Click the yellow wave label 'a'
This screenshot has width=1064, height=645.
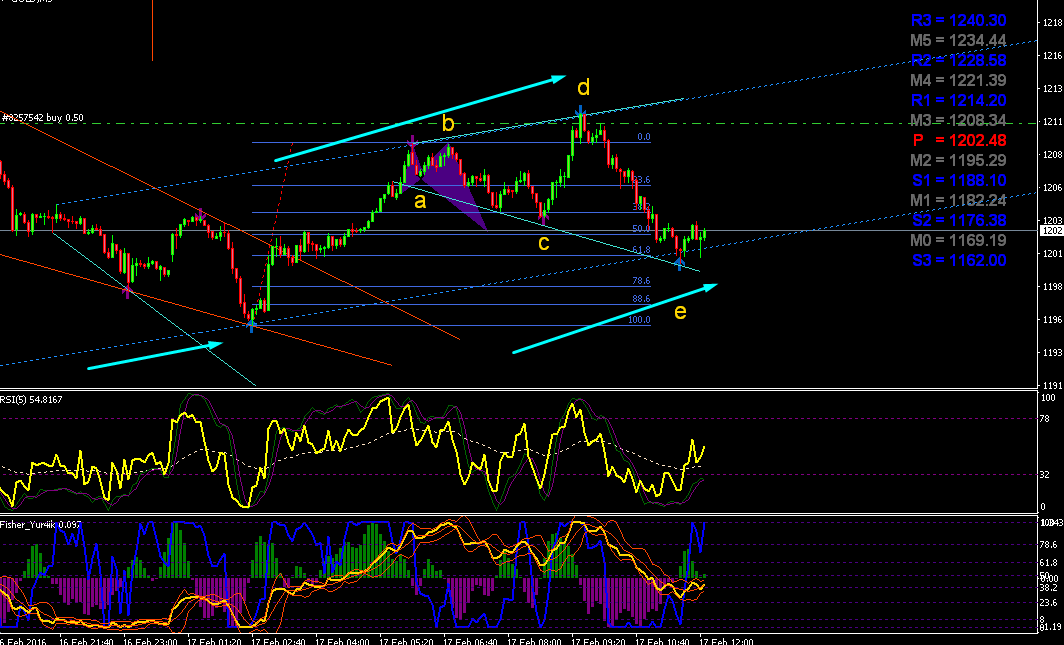click(420, 201)
